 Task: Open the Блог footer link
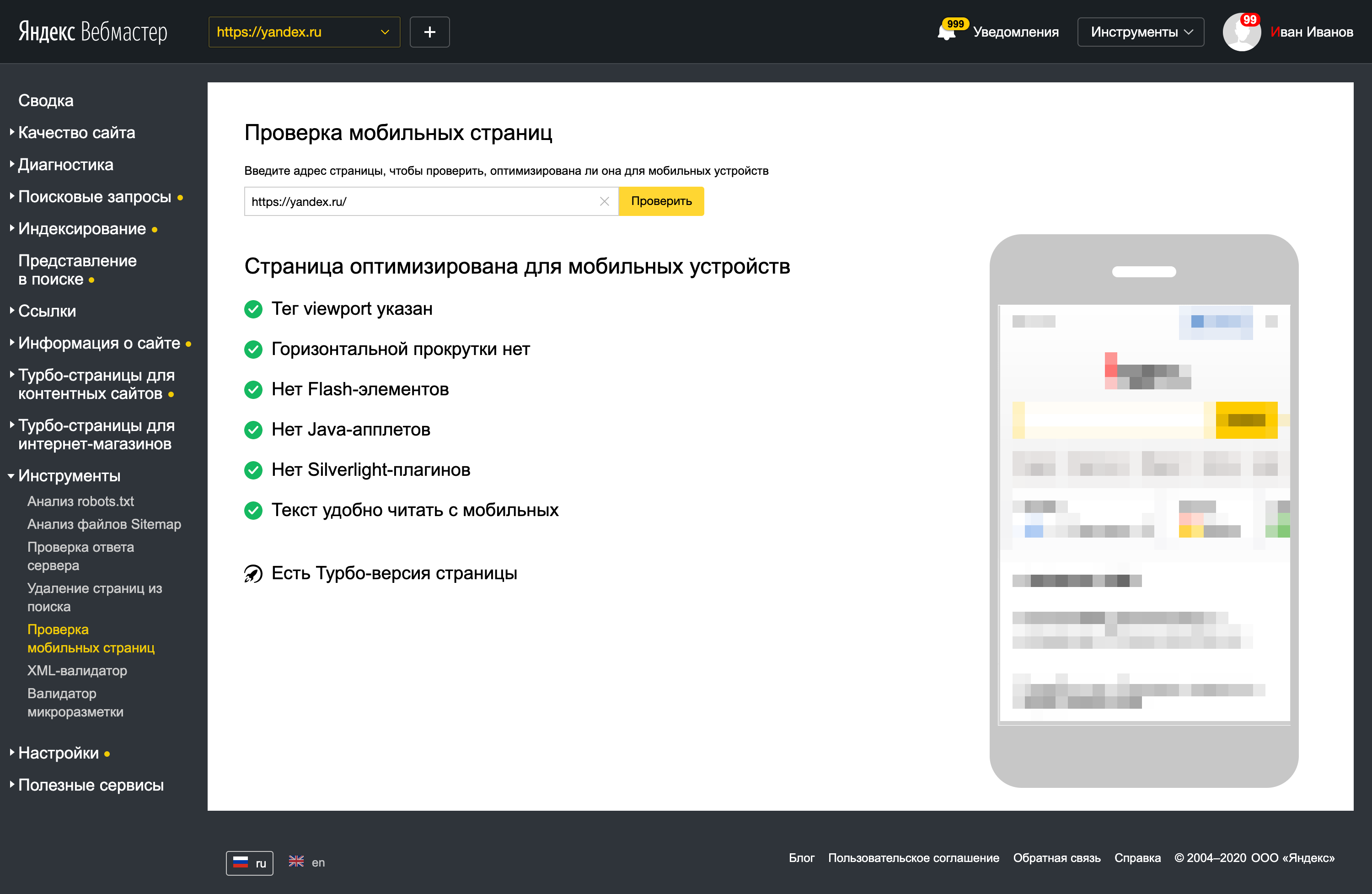click(801, 858)
